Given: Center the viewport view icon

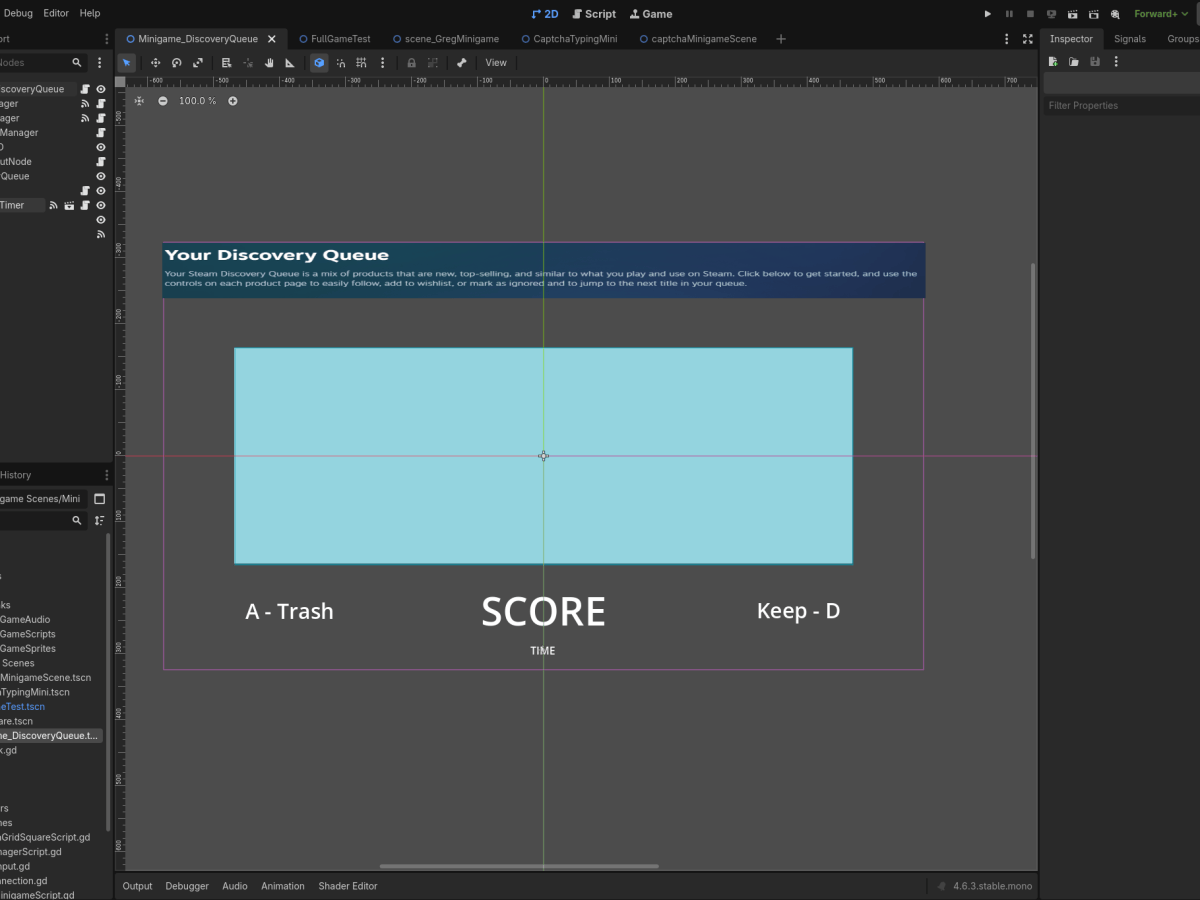Looking at the screenshot, I should [x=139, y=101].
